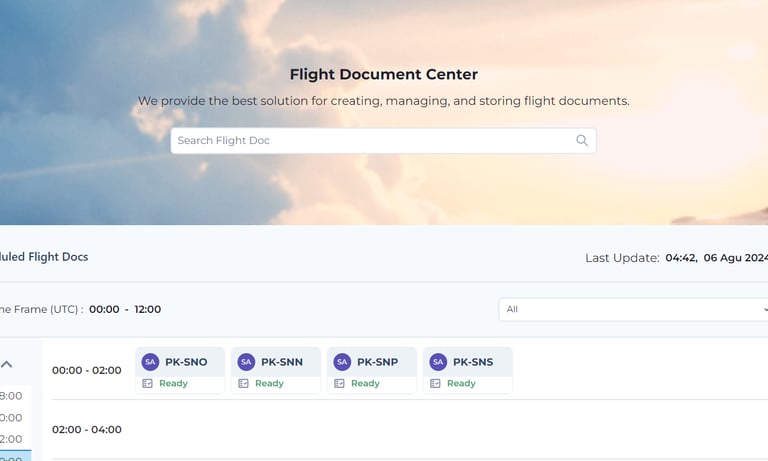Click the SA avatar on PK-SNO

coord(150,362)
